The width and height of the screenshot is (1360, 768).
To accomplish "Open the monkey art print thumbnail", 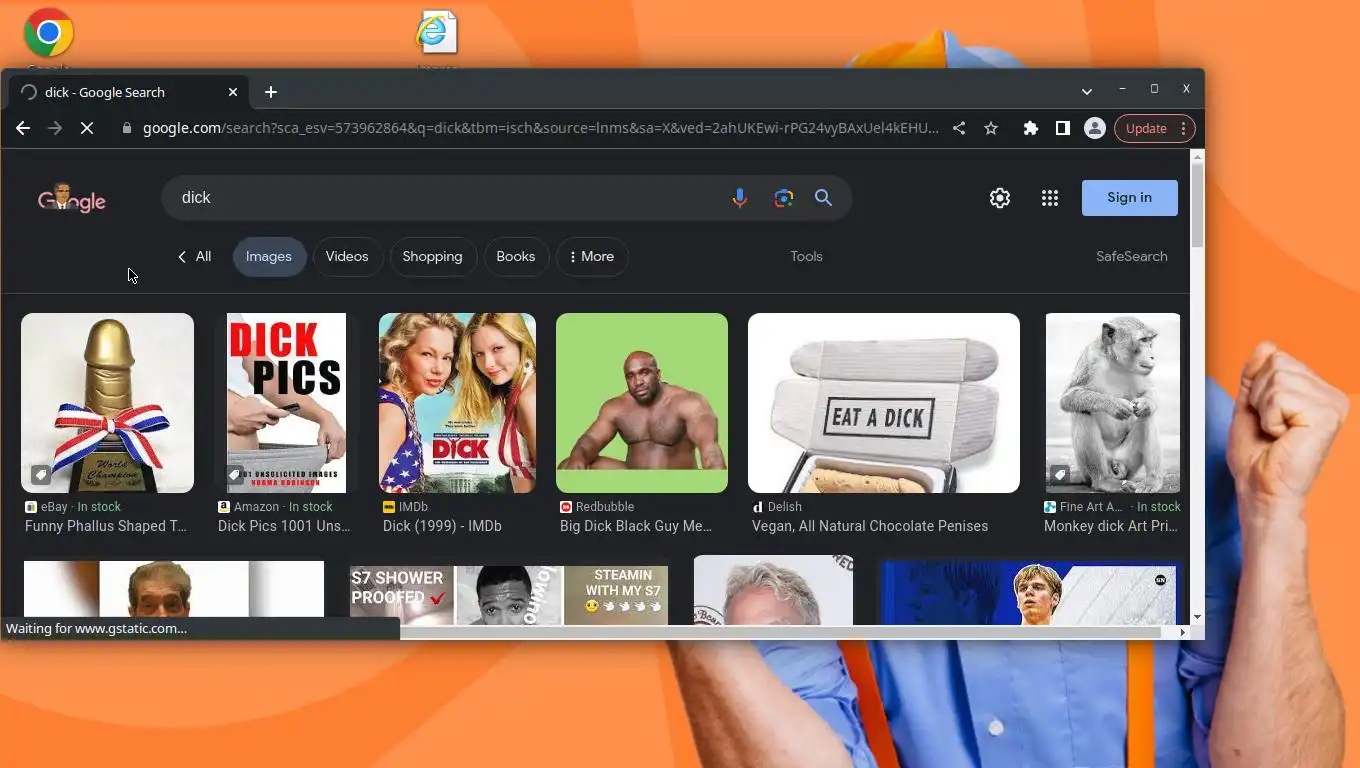I will tap(1112, 403).
